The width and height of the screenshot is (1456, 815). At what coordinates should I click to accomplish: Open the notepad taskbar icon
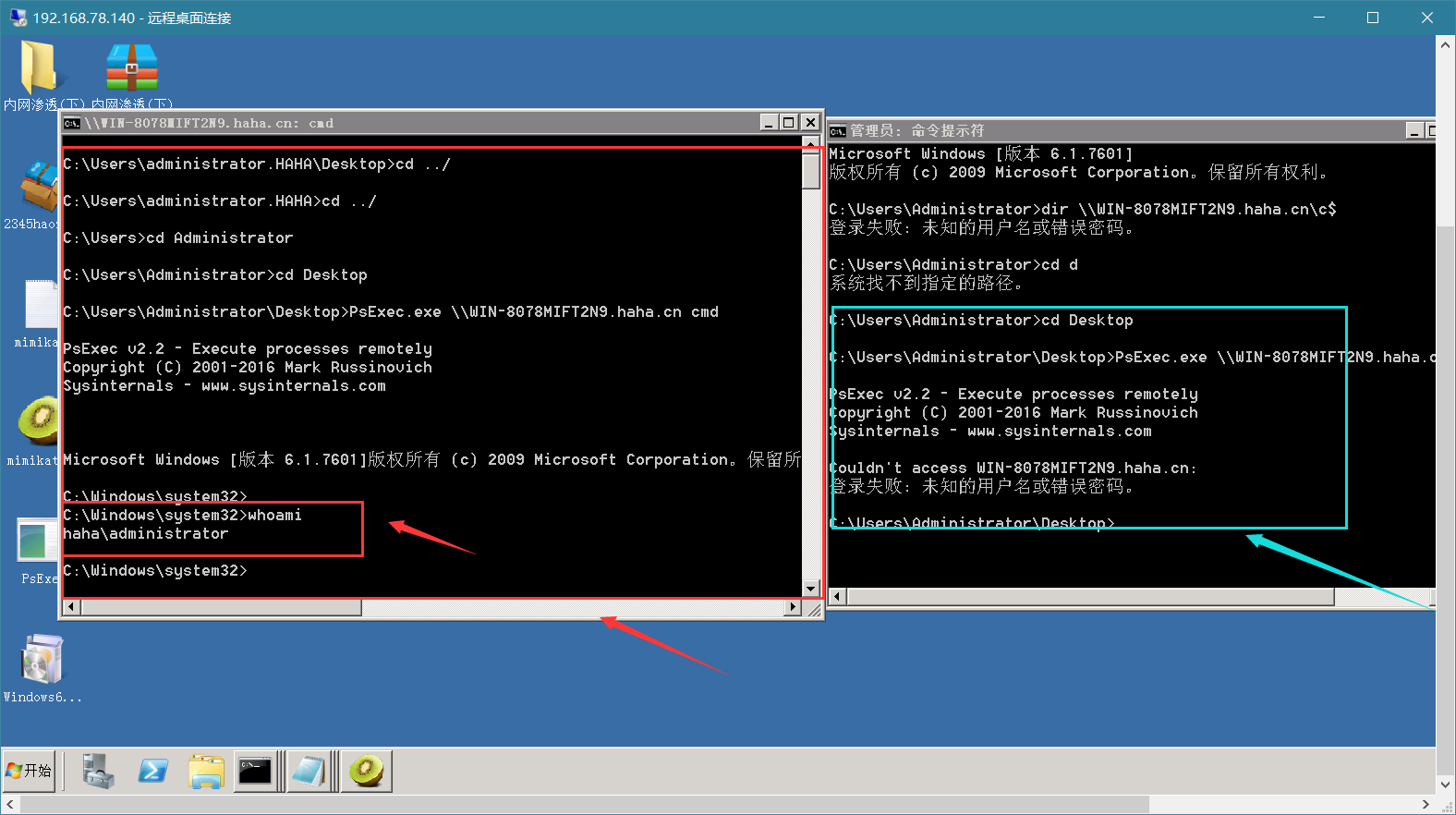309,771
